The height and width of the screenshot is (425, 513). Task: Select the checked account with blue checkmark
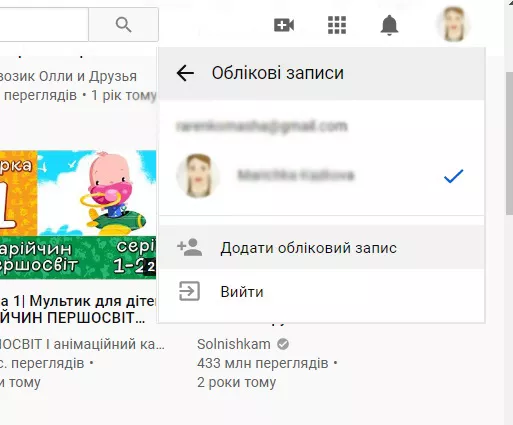click(x=322, y=175)
